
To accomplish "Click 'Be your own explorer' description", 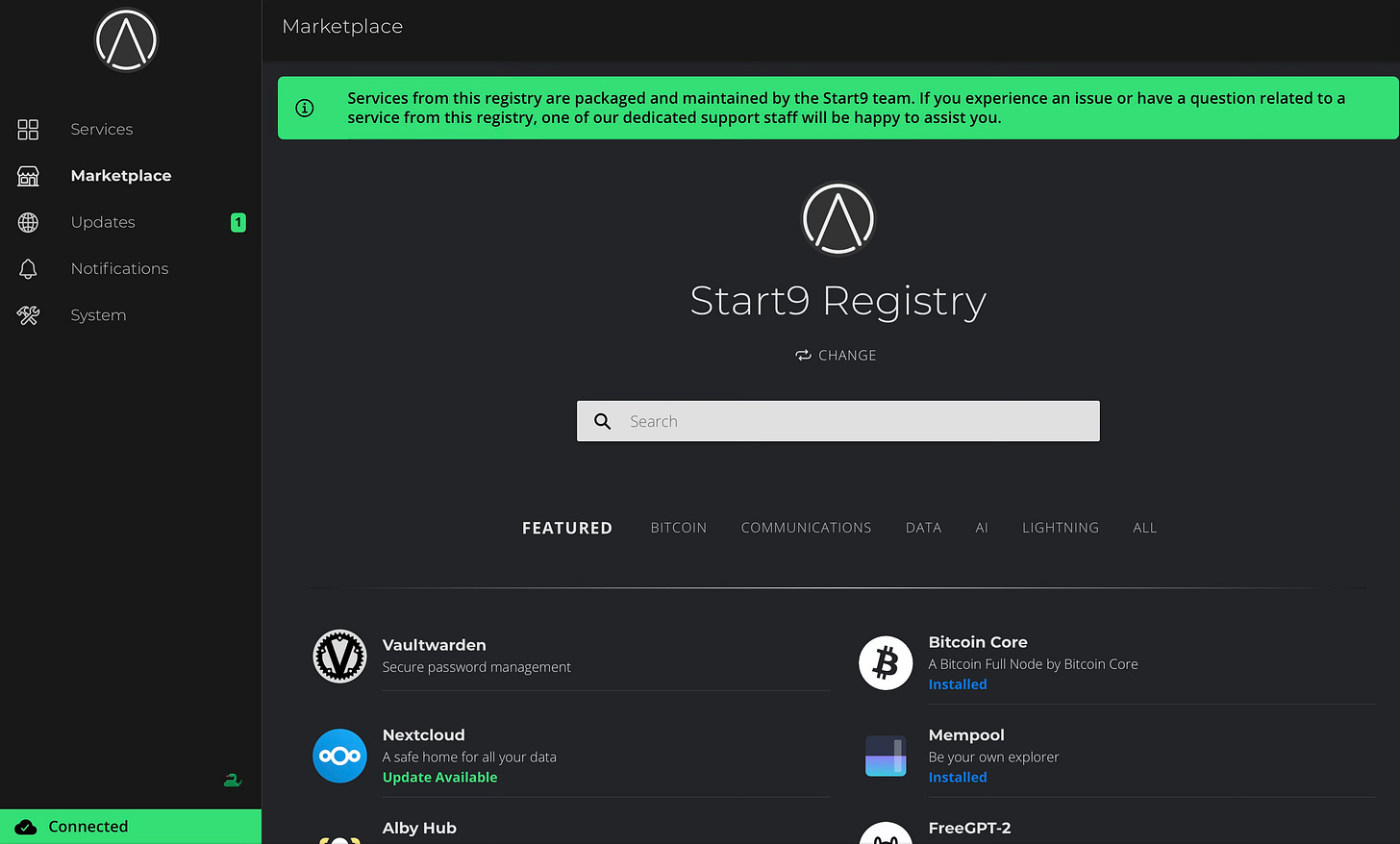I will point(994,757).
